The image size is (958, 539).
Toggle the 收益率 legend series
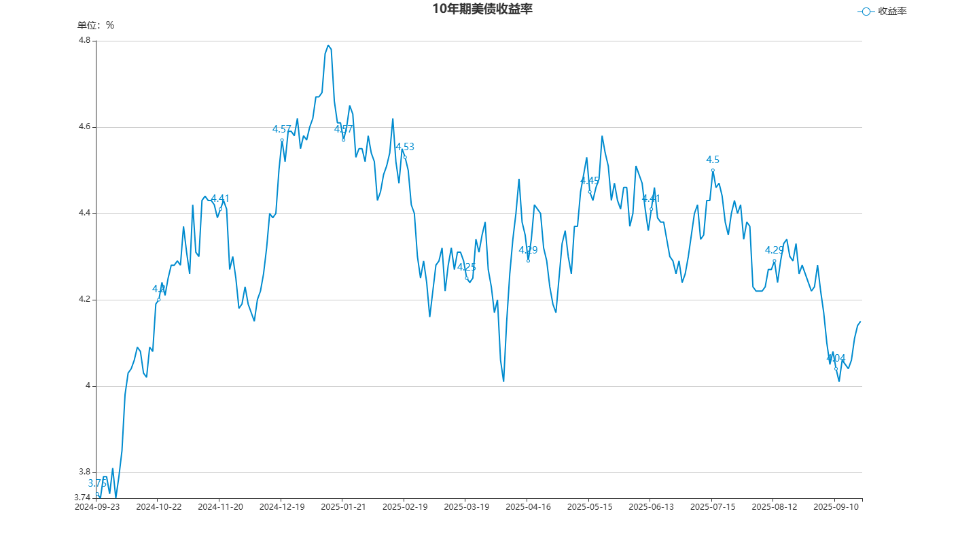point(882,11)
